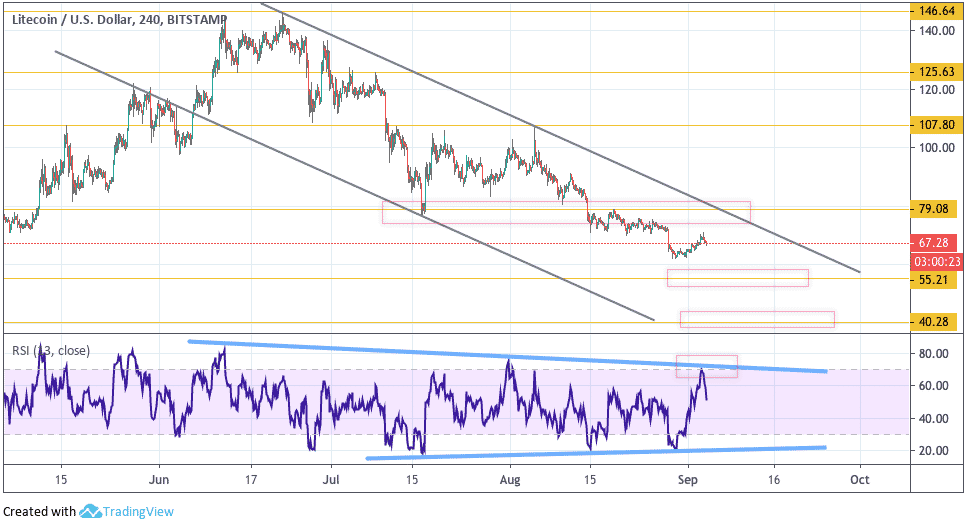The image size is (966, 529).
Task: Click the 20.00 level on RSI scale
Action: tap(933, 451)
